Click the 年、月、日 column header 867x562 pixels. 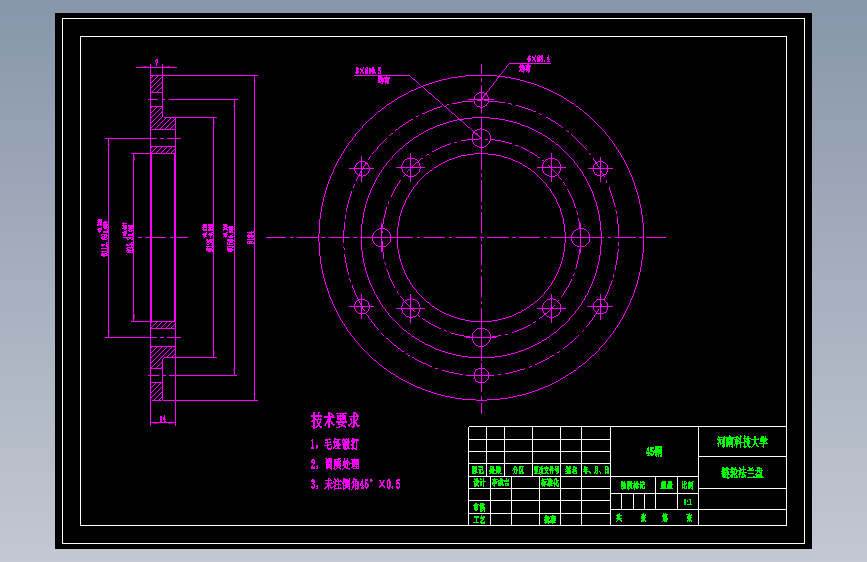pyautogui.click(x=596, y=470)
